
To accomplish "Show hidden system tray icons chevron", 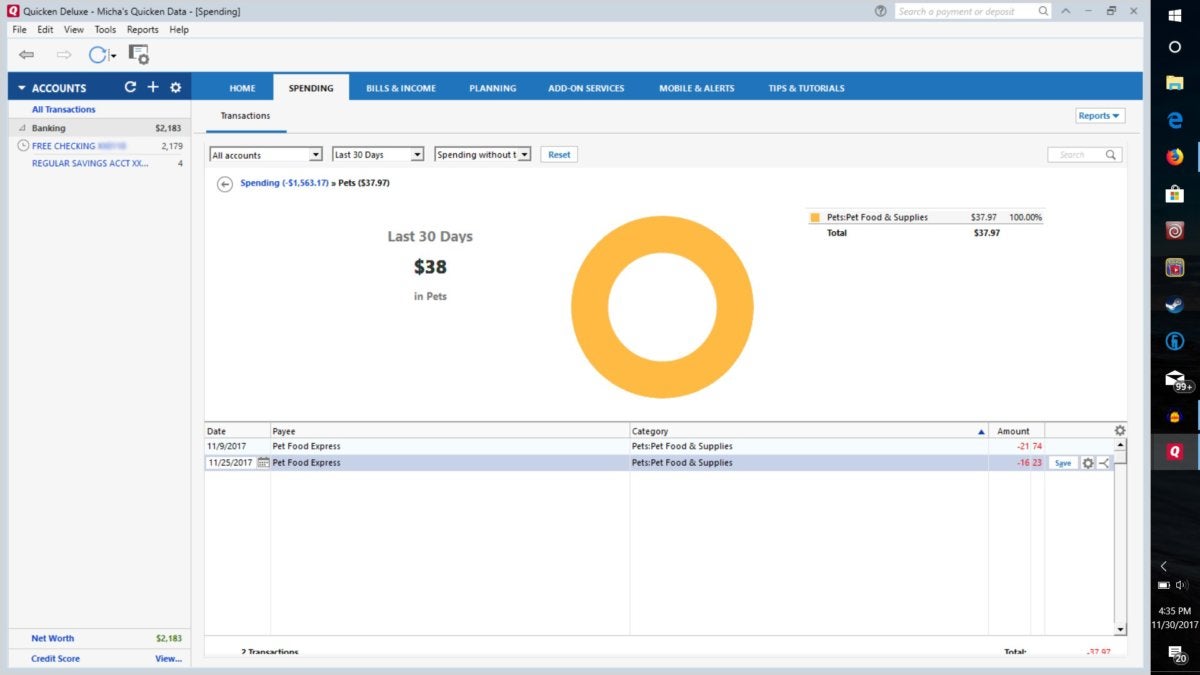I will click(1163, 566).
